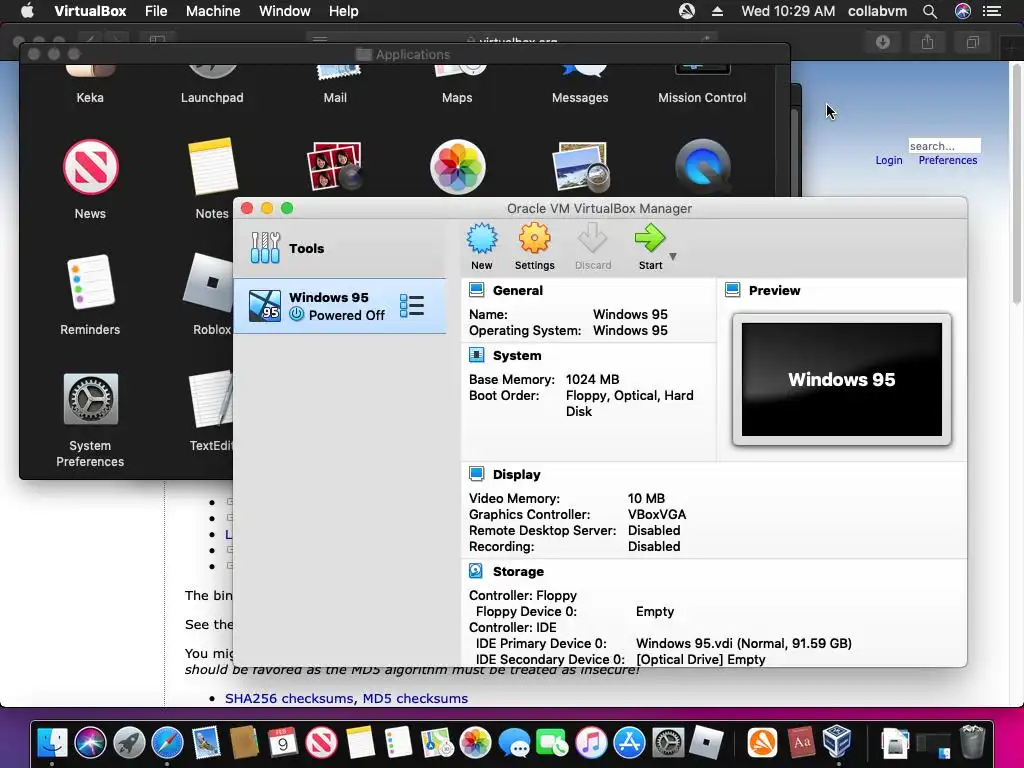
Task: Open Preview app in Applications window
Action: pos(580,168)
